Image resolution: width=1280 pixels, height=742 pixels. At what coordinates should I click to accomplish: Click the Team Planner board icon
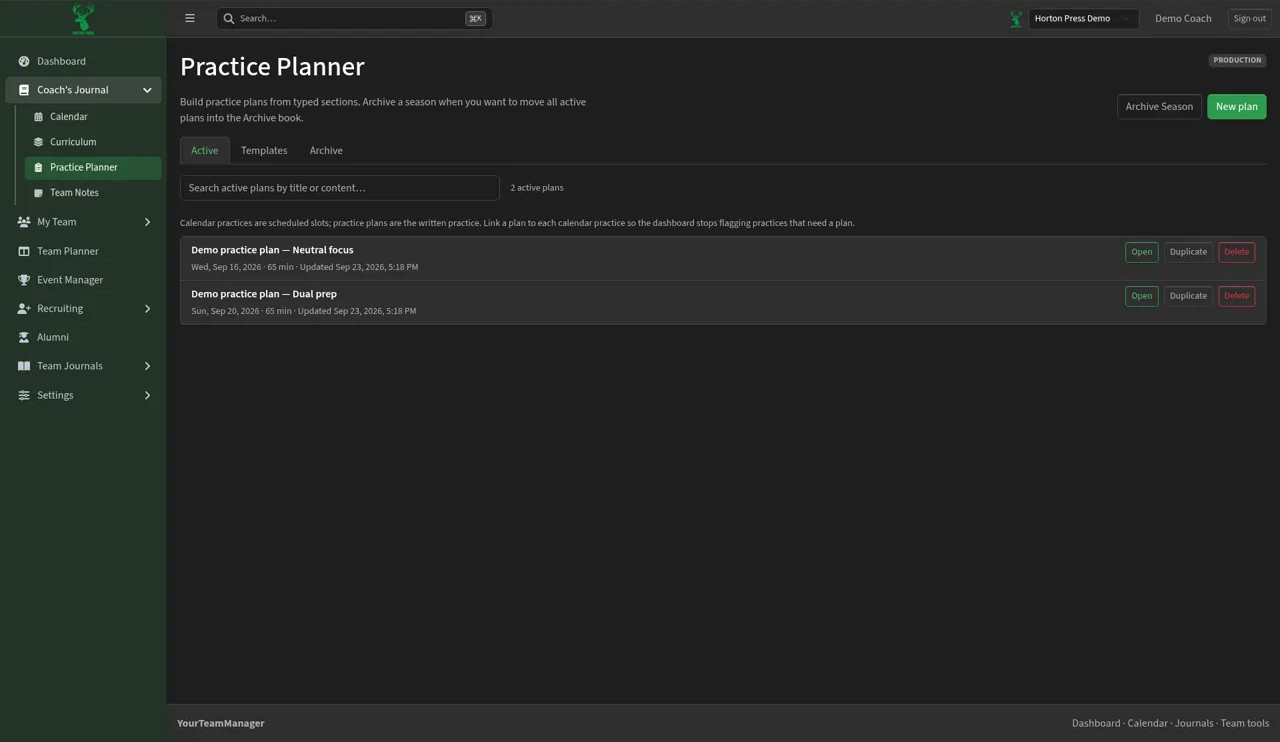coord(24,251)
